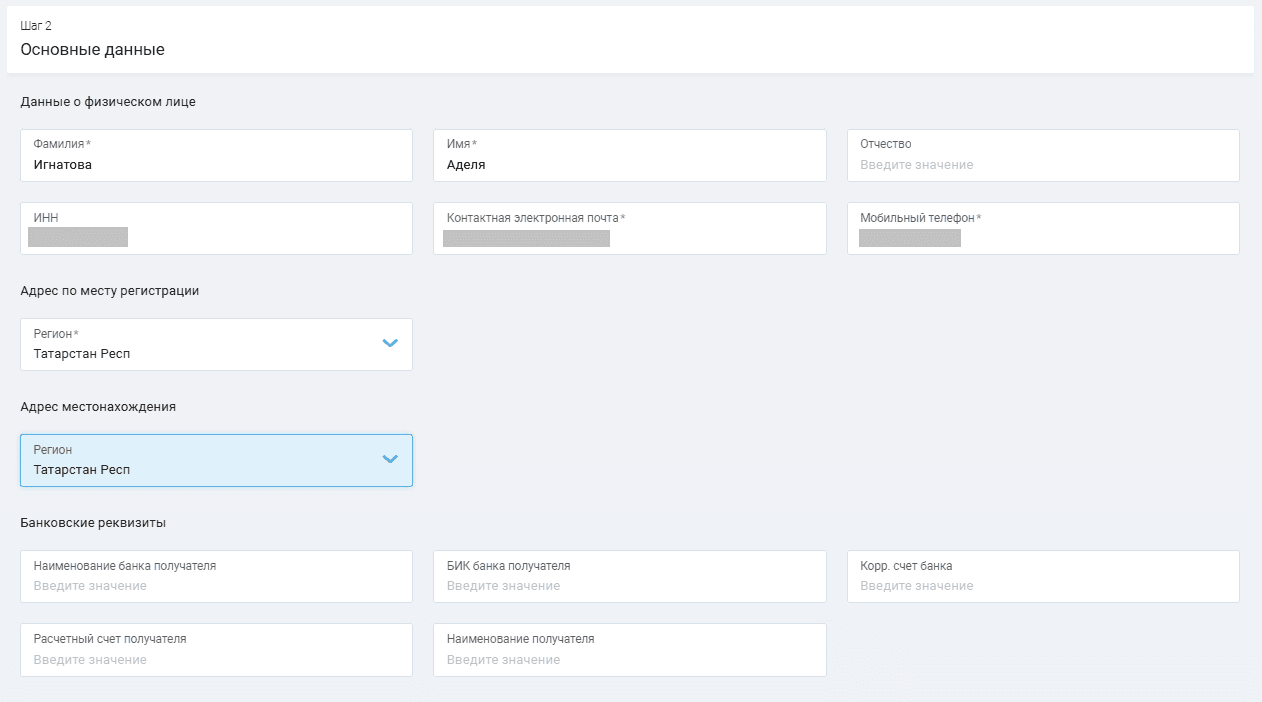Click the 'Адрес местонахождения' section title
The width and height of the screenshot is (1262, 702).
pyautogui.click(x=98, y=407)
